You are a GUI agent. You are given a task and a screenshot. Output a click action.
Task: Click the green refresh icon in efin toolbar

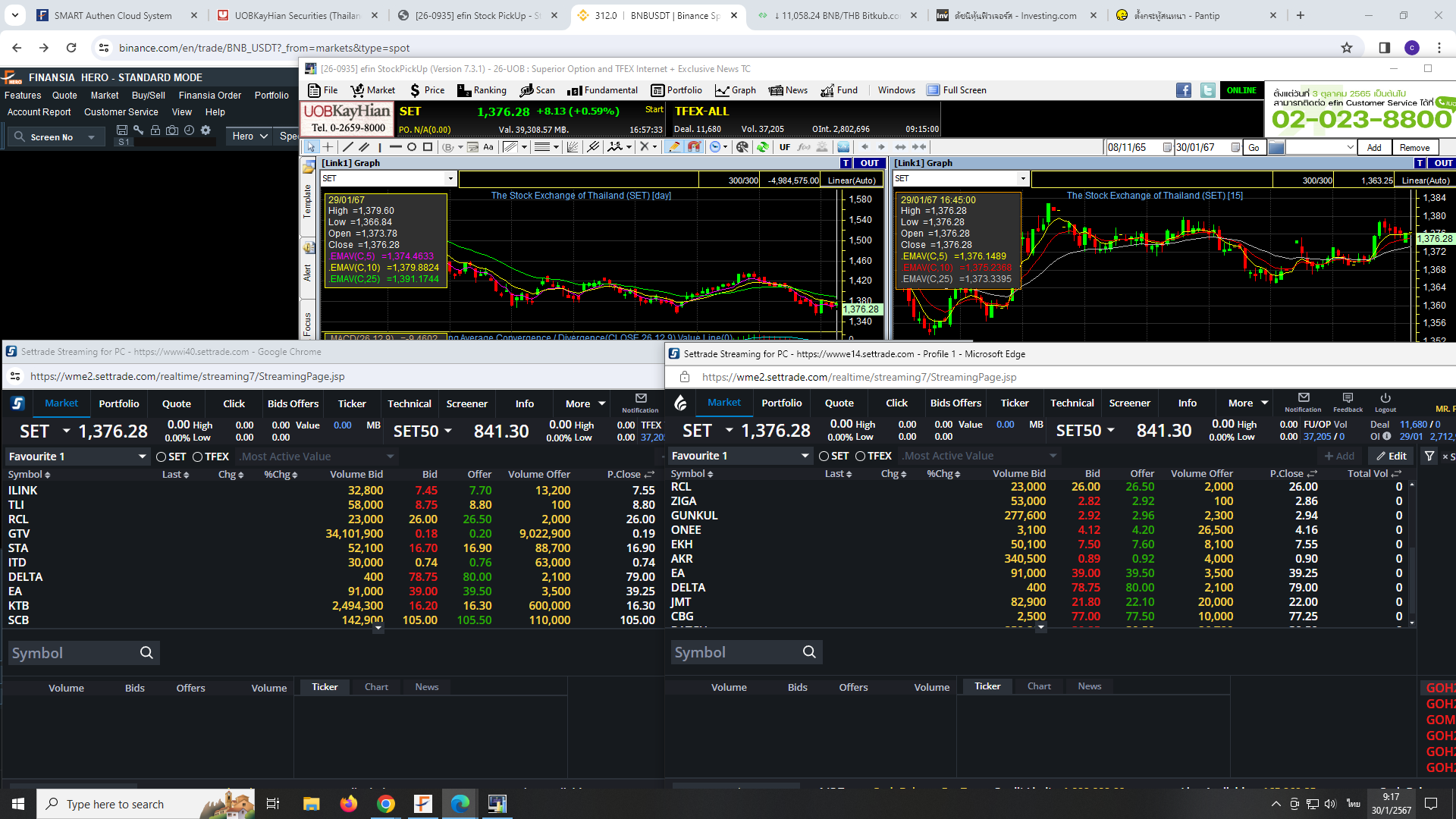click(762, 147)
